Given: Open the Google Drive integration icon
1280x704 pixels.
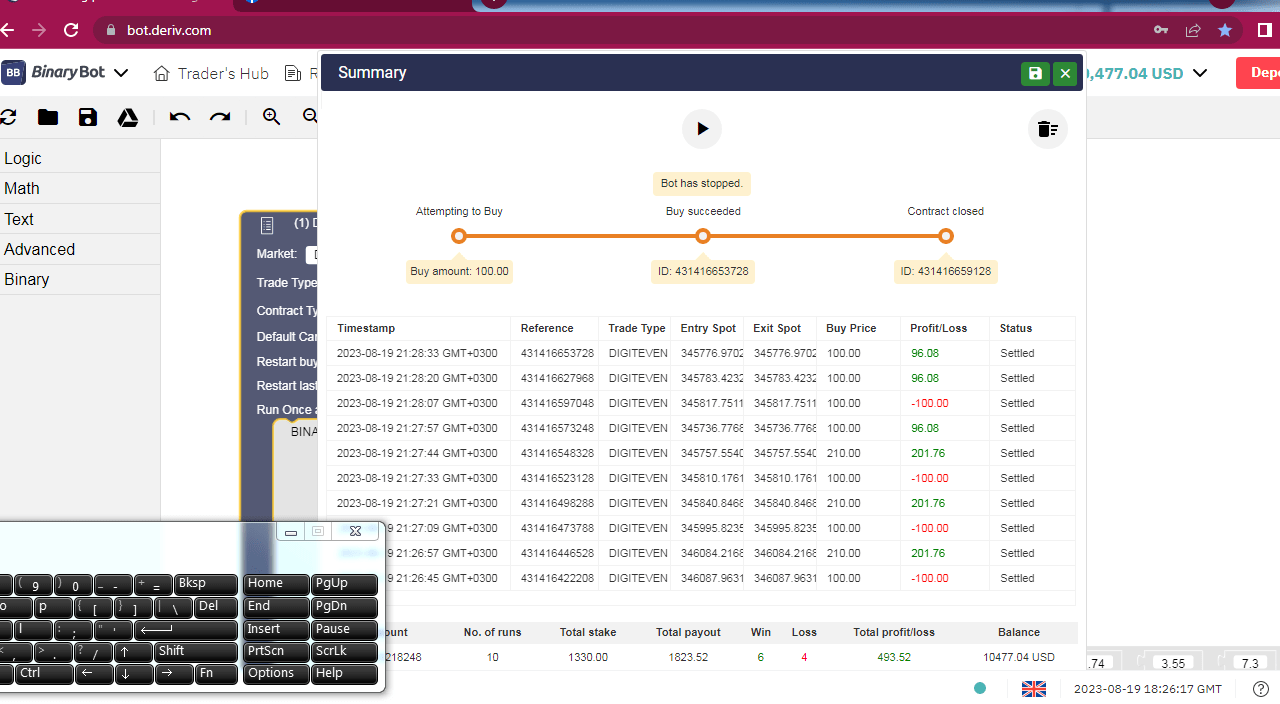Looking at the screenshot, I should pos(128,117).
